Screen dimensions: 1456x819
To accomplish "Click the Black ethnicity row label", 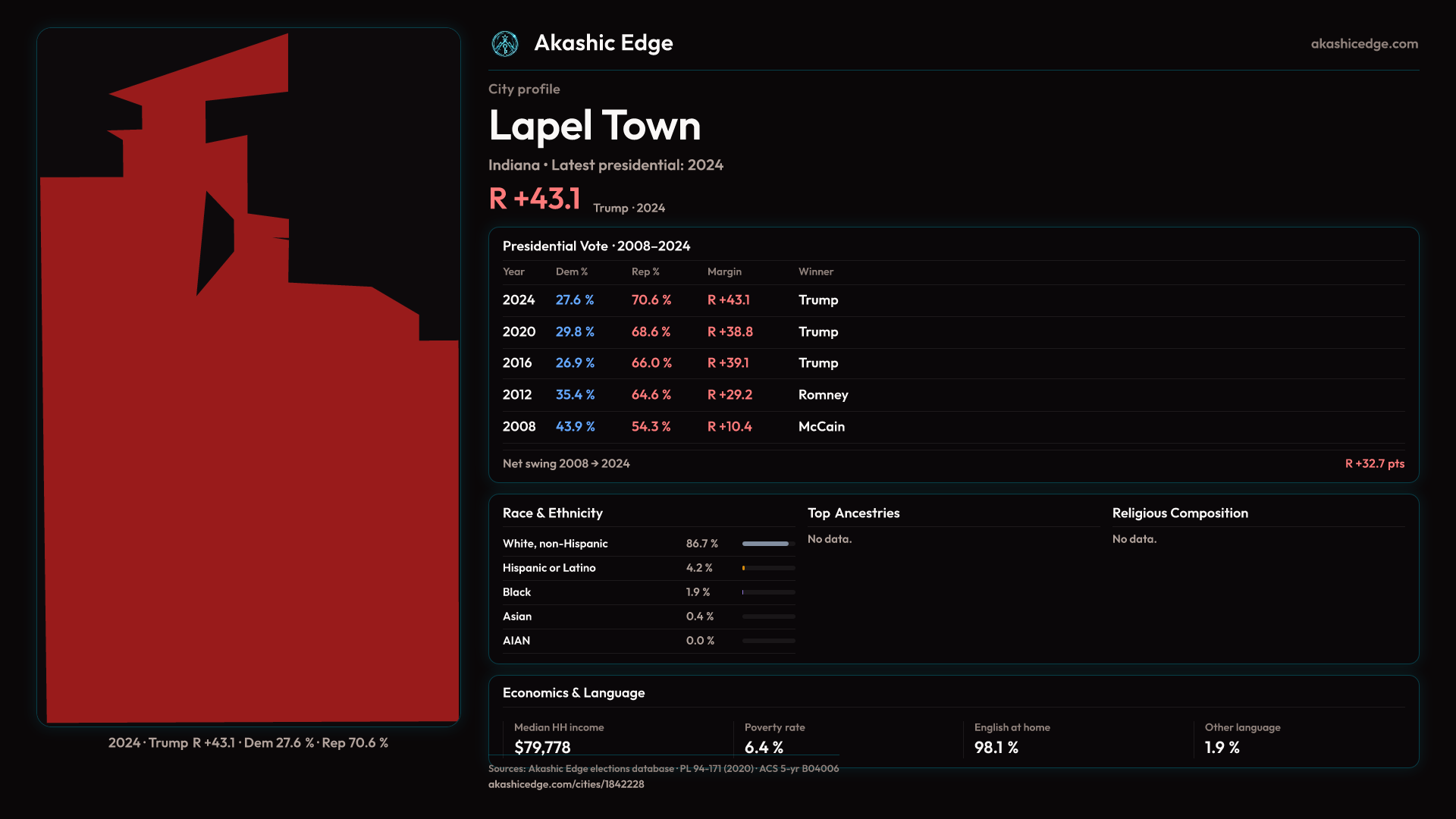I will pyautogui.click(x=516, y=592).
